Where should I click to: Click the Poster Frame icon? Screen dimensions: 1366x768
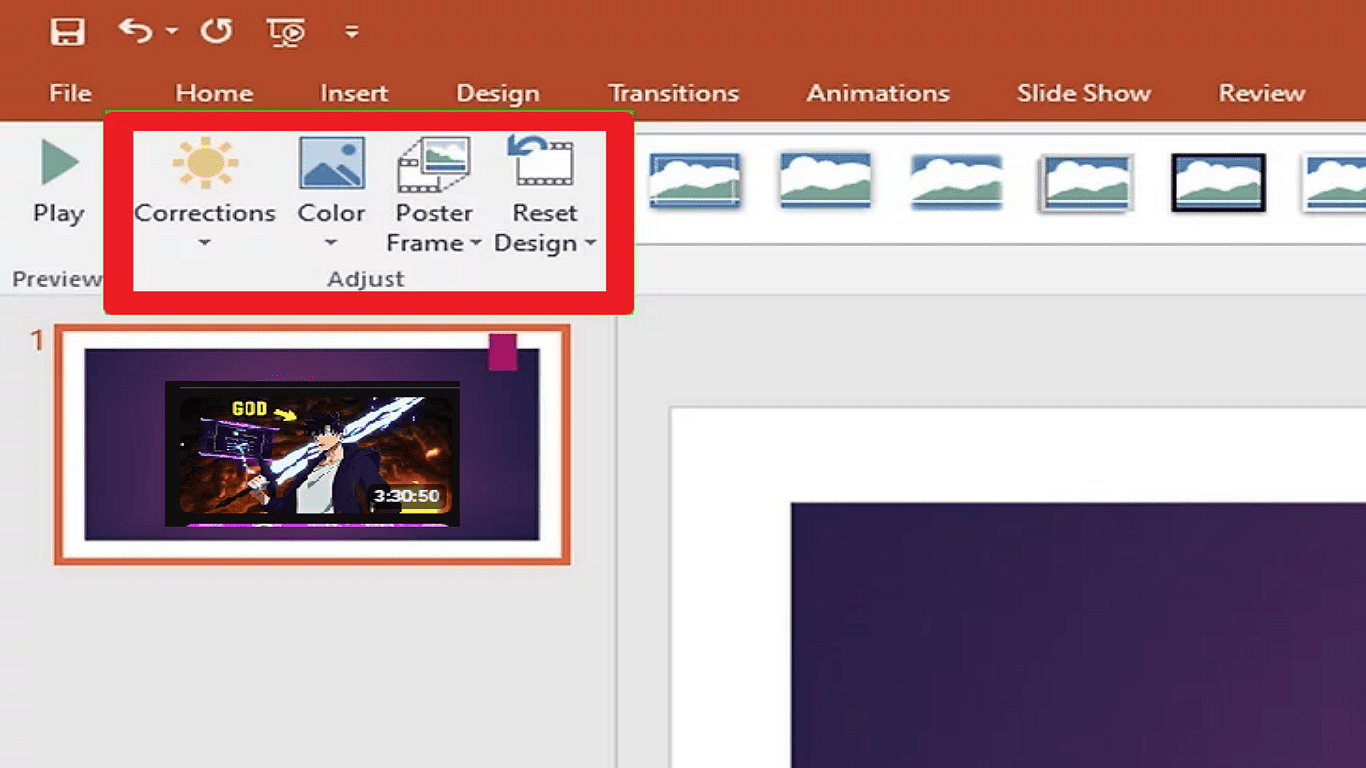pos(434,165)
